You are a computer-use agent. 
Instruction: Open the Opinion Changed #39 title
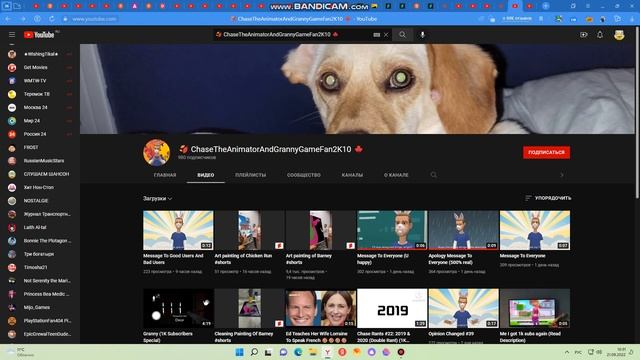pos(451,333)
